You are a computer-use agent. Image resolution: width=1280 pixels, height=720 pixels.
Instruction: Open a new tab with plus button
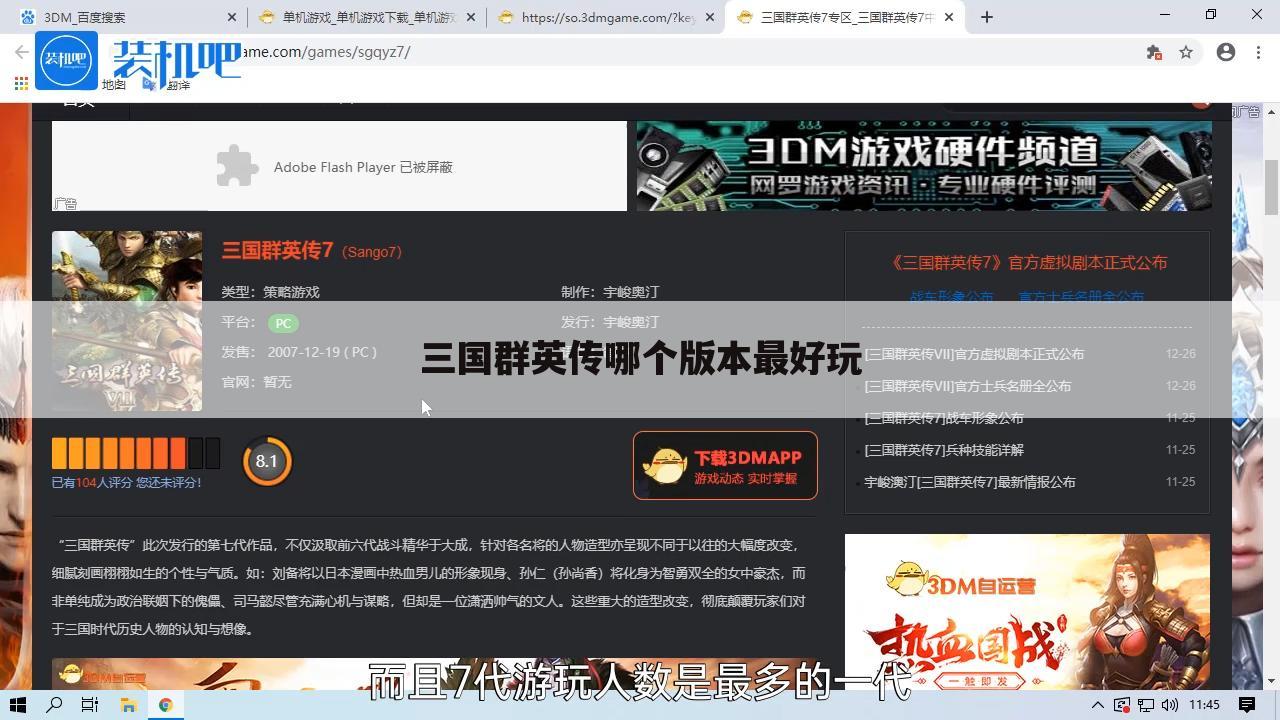tap(987, 17)
